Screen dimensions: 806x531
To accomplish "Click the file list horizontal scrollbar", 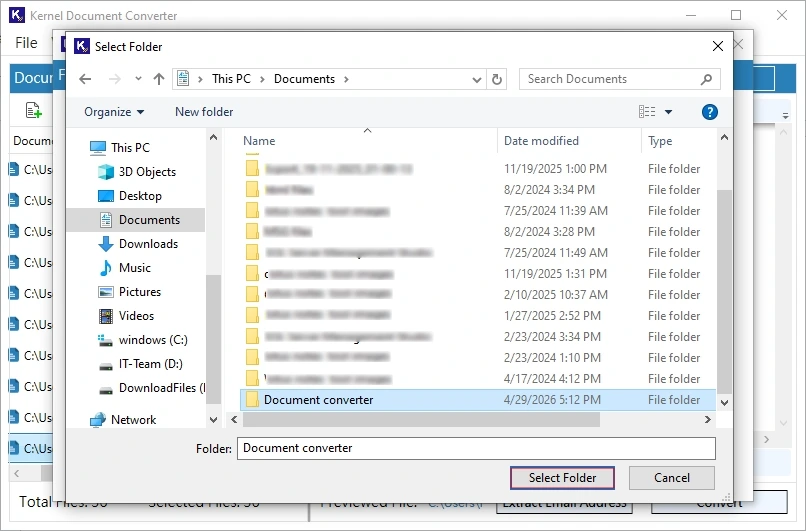I will (421, 419).
